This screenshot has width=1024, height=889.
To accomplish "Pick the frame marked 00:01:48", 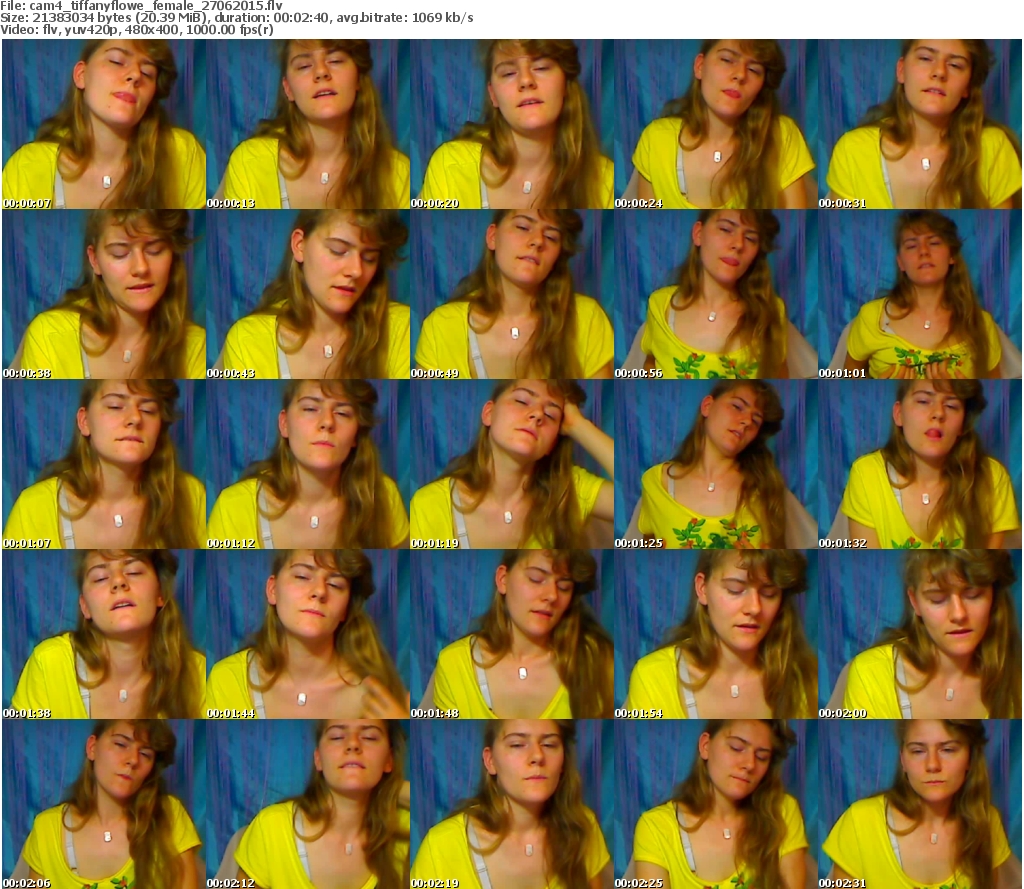I will pos(511,634).
